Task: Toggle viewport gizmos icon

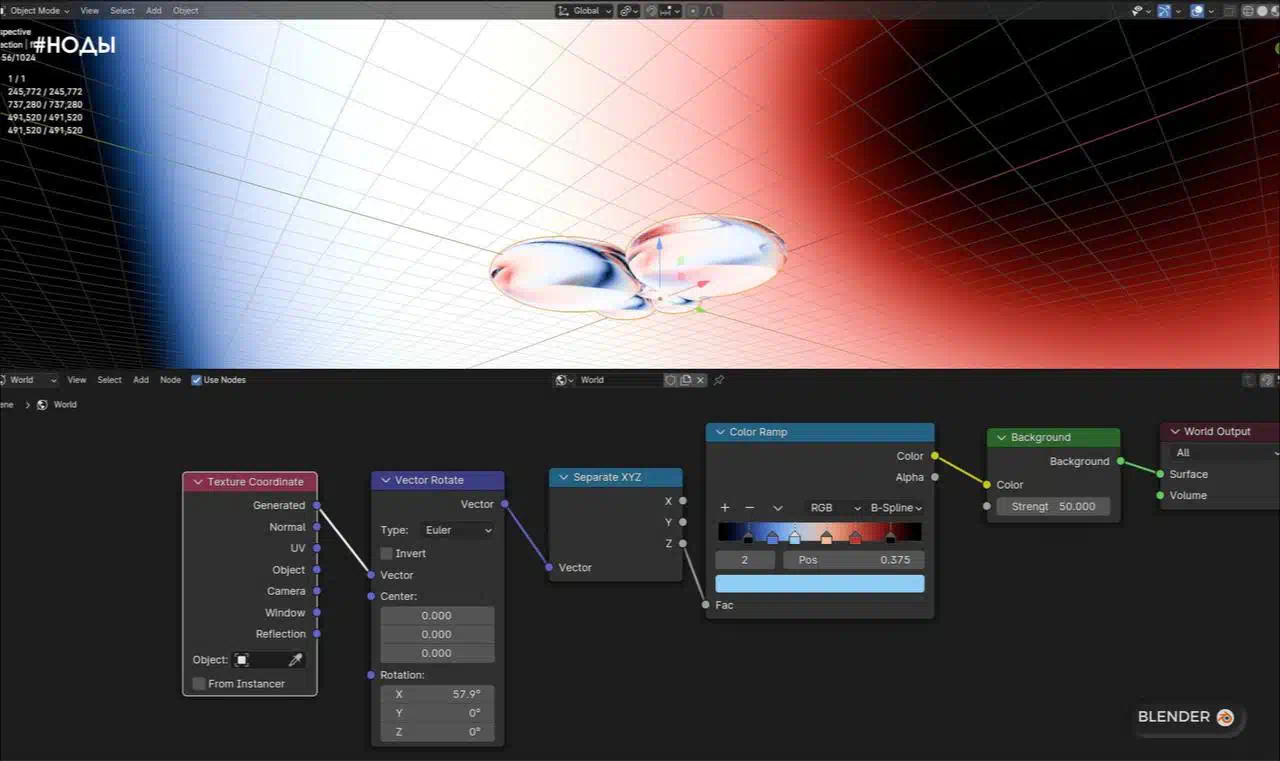Action: click(1164, 11)
